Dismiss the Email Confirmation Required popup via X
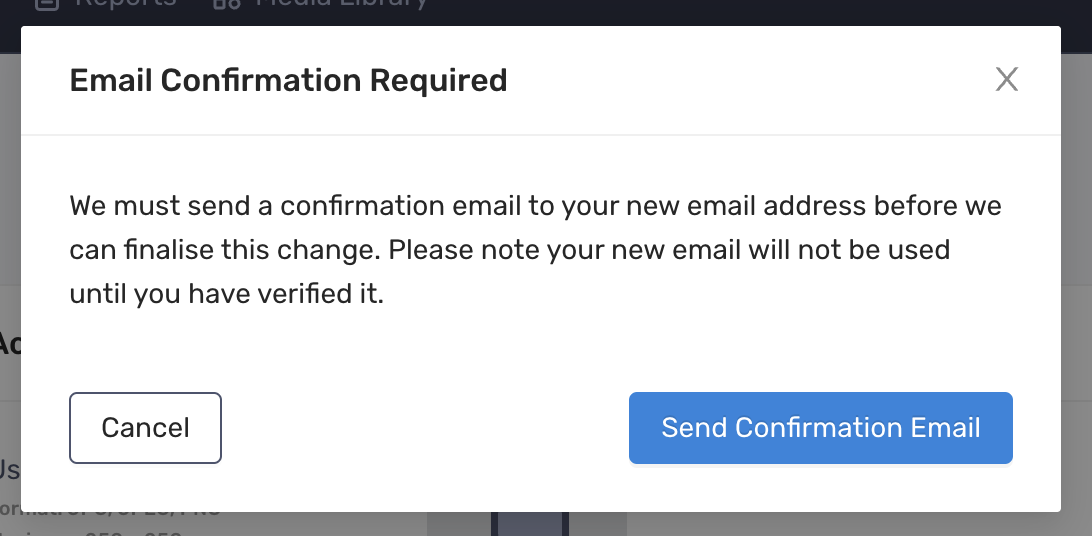1092x536 pixels. (1006, 79)
